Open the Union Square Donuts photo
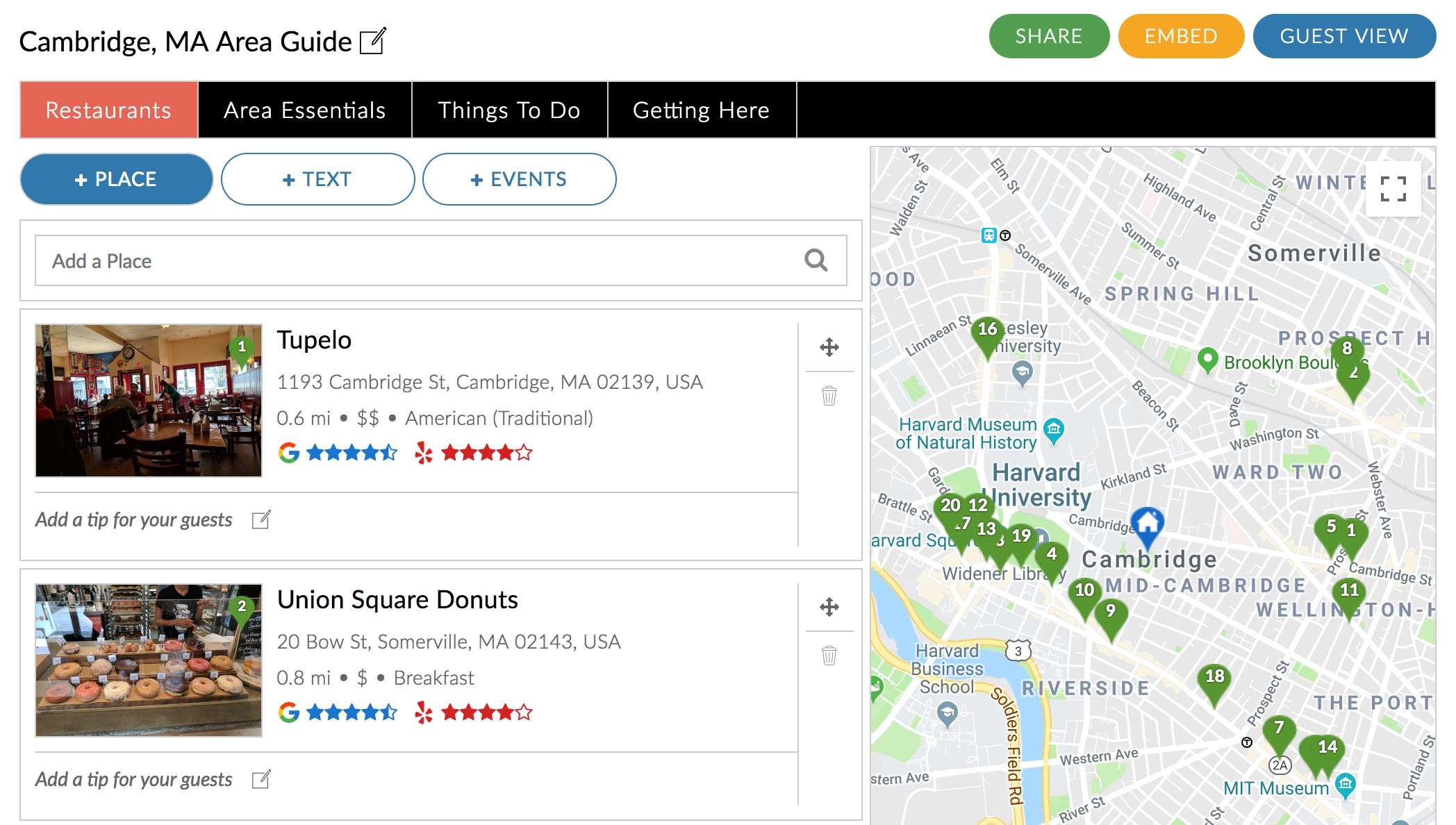The image size is (1456, 825). (149, 660)
